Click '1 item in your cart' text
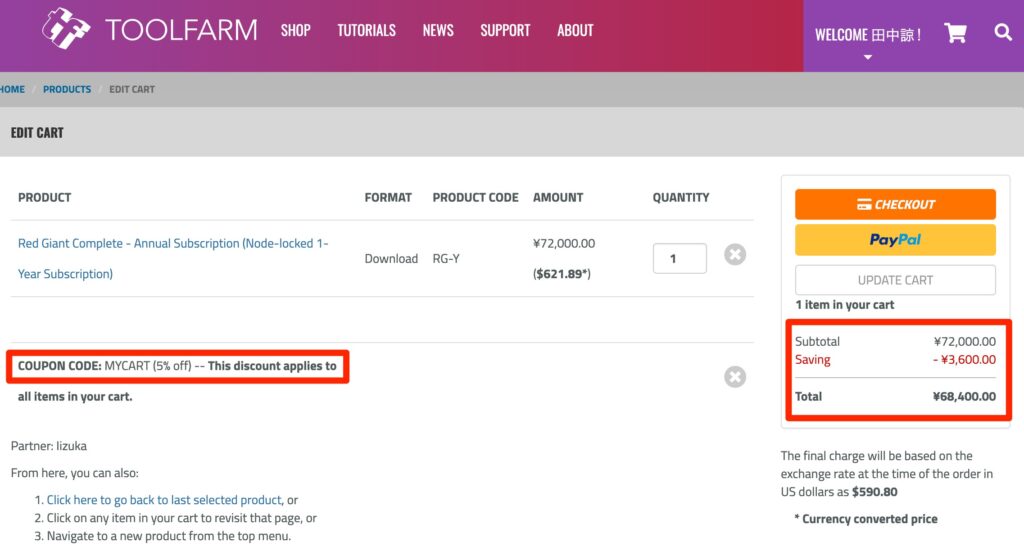Screen dimensions: 1024x551 844,305
